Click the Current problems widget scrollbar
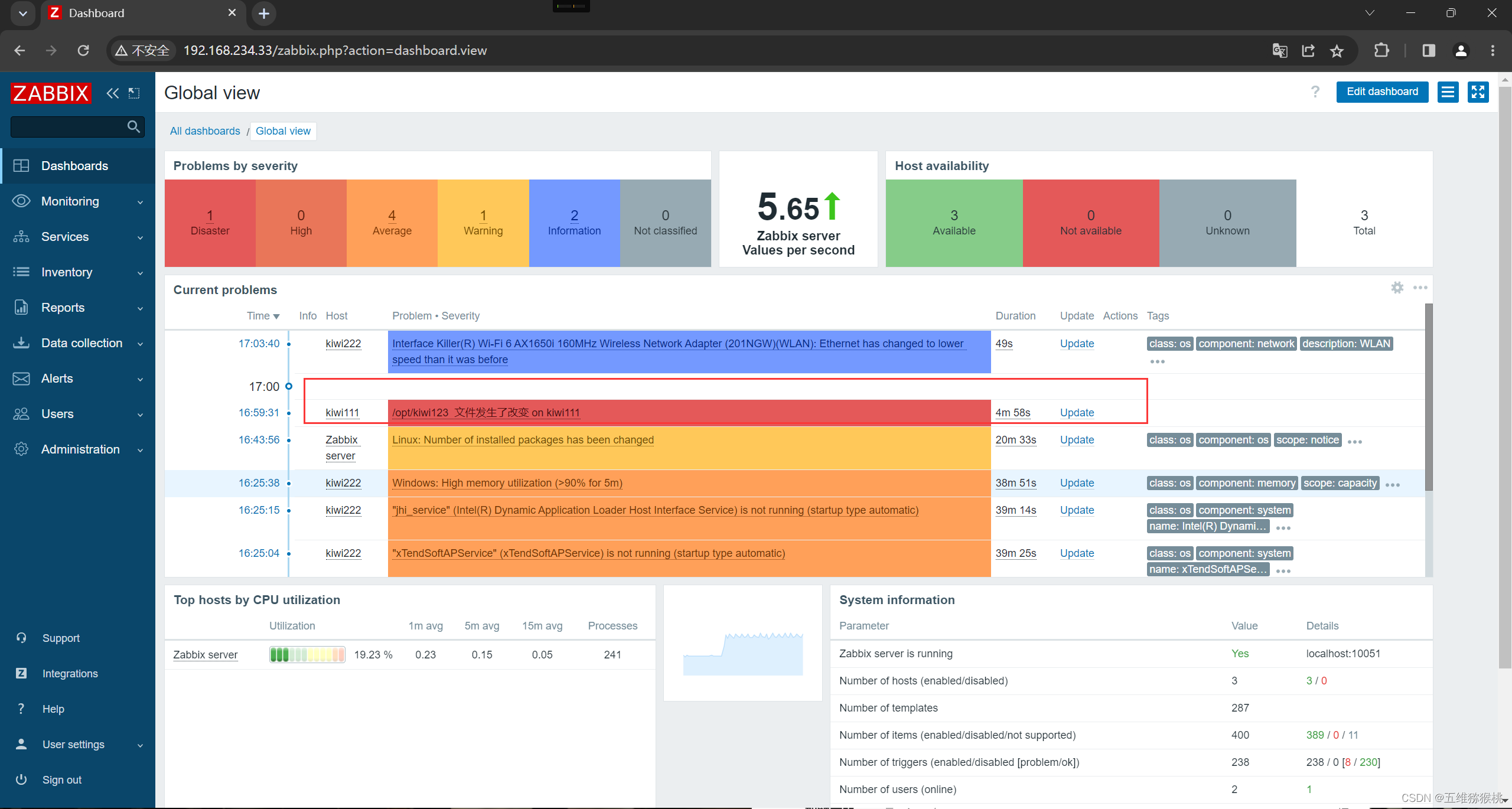This screenshot has height=809, width=1512. 1429,397
